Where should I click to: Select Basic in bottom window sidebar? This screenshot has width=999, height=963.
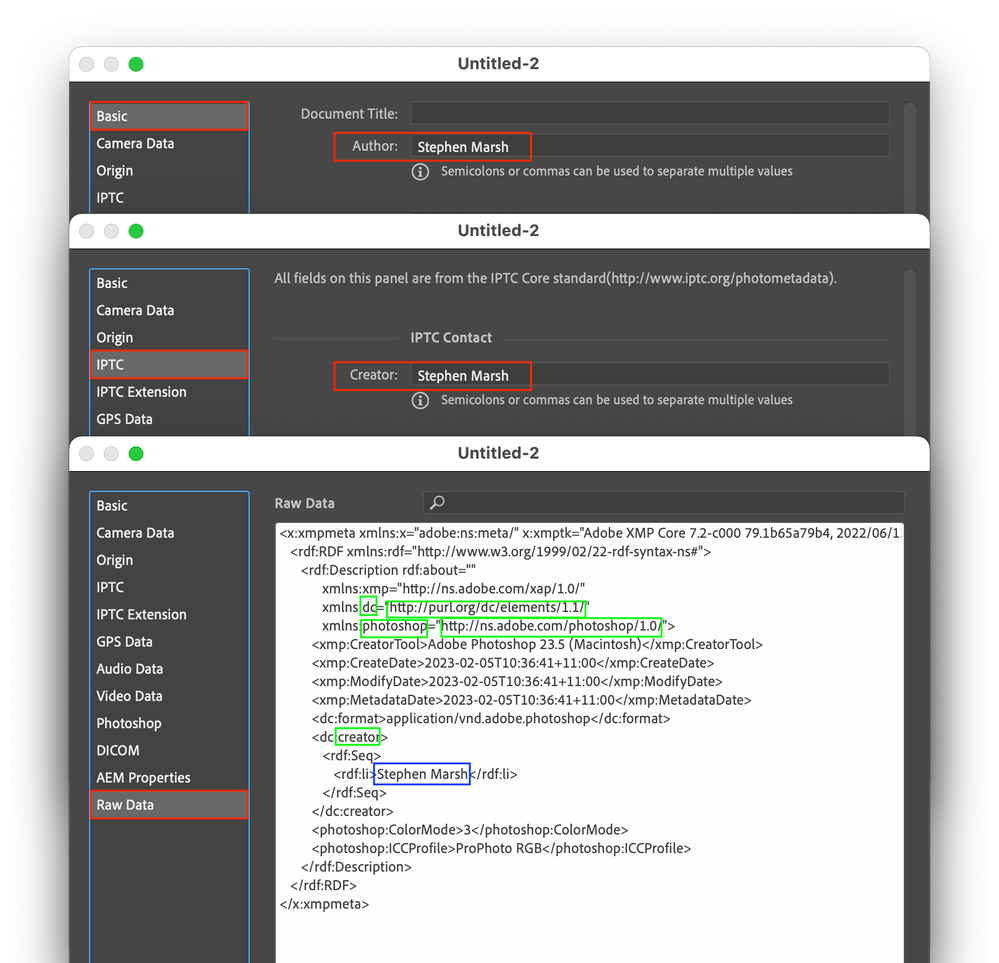pyautogui.click(x=169, y=505)
